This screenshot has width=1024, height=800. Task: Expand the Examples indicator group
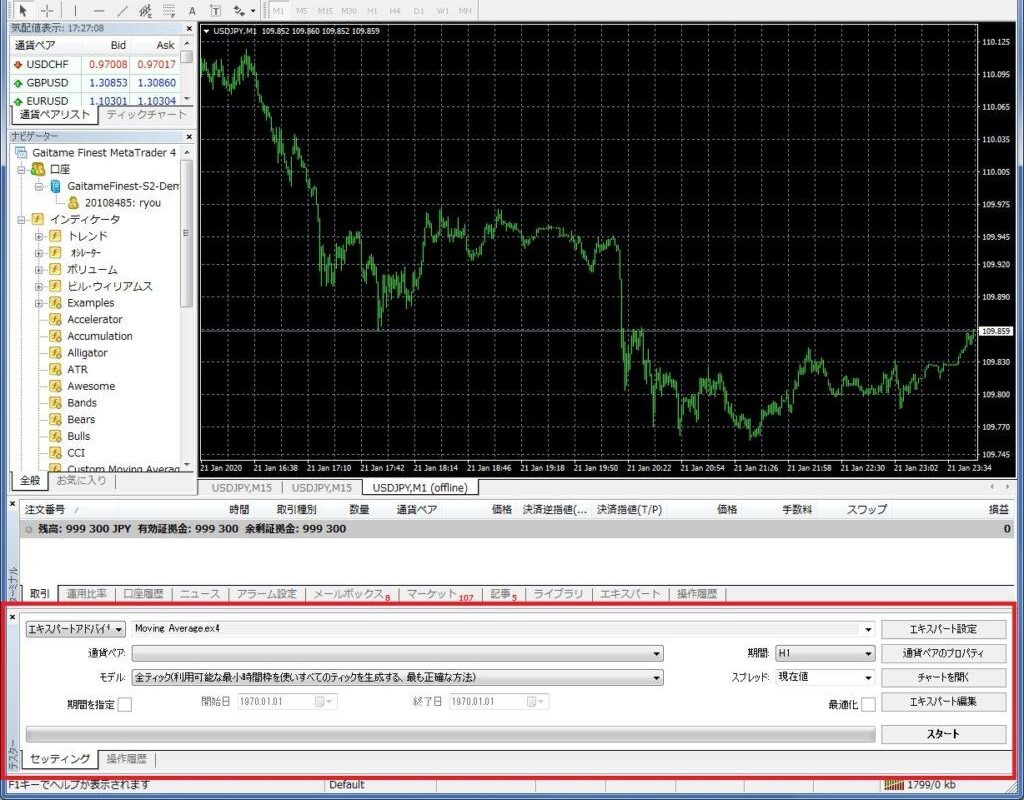click(39, 303)
